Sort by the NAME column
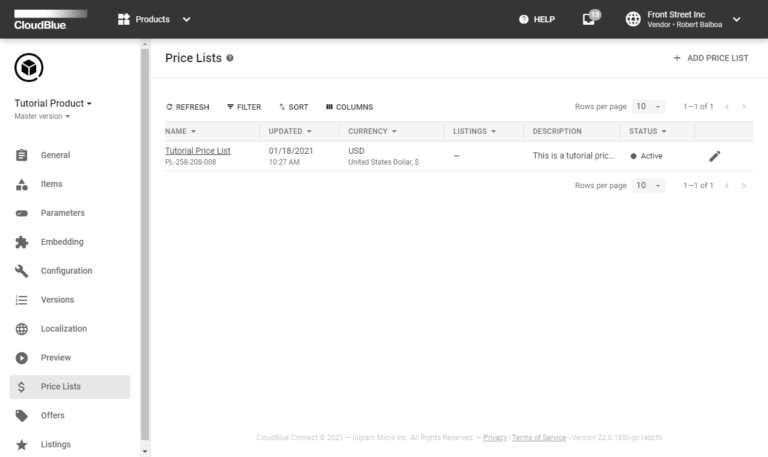Image resolution: width=768 pixels, height=457 pixels. point(180,131)
